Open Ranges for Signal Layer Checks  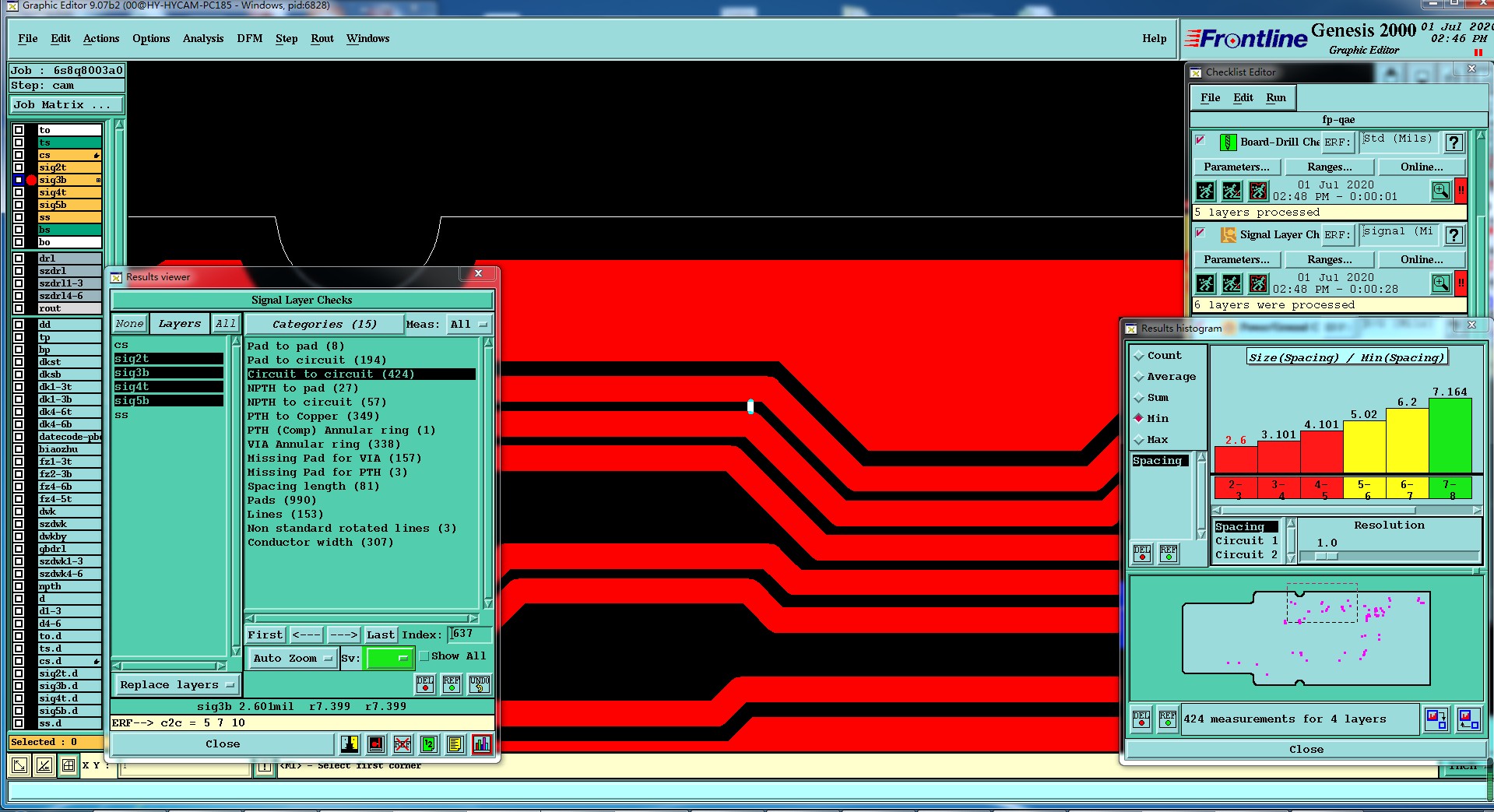[1330, 260]
